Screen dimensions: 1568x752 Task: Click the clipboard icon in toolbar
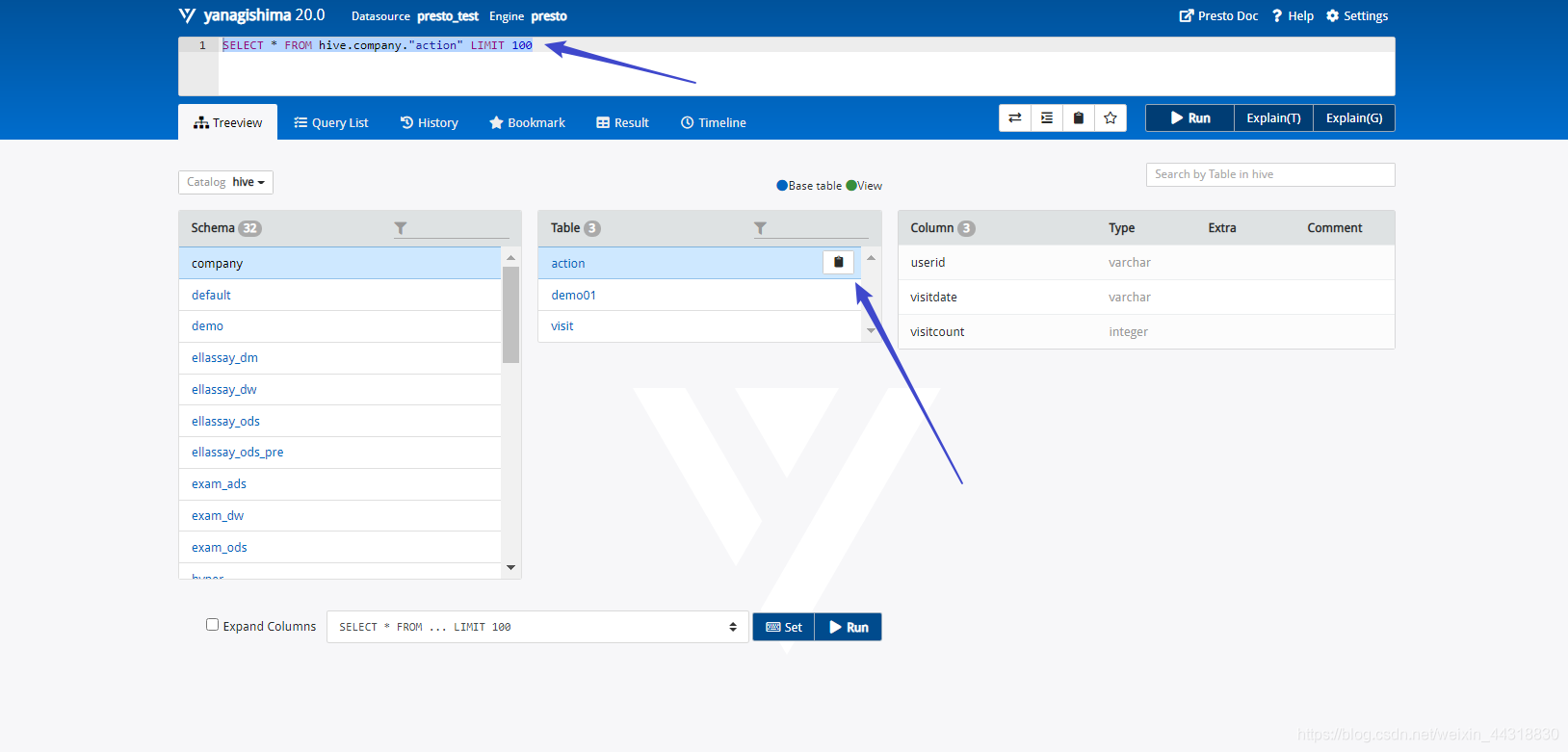[x=1079, y=117]
